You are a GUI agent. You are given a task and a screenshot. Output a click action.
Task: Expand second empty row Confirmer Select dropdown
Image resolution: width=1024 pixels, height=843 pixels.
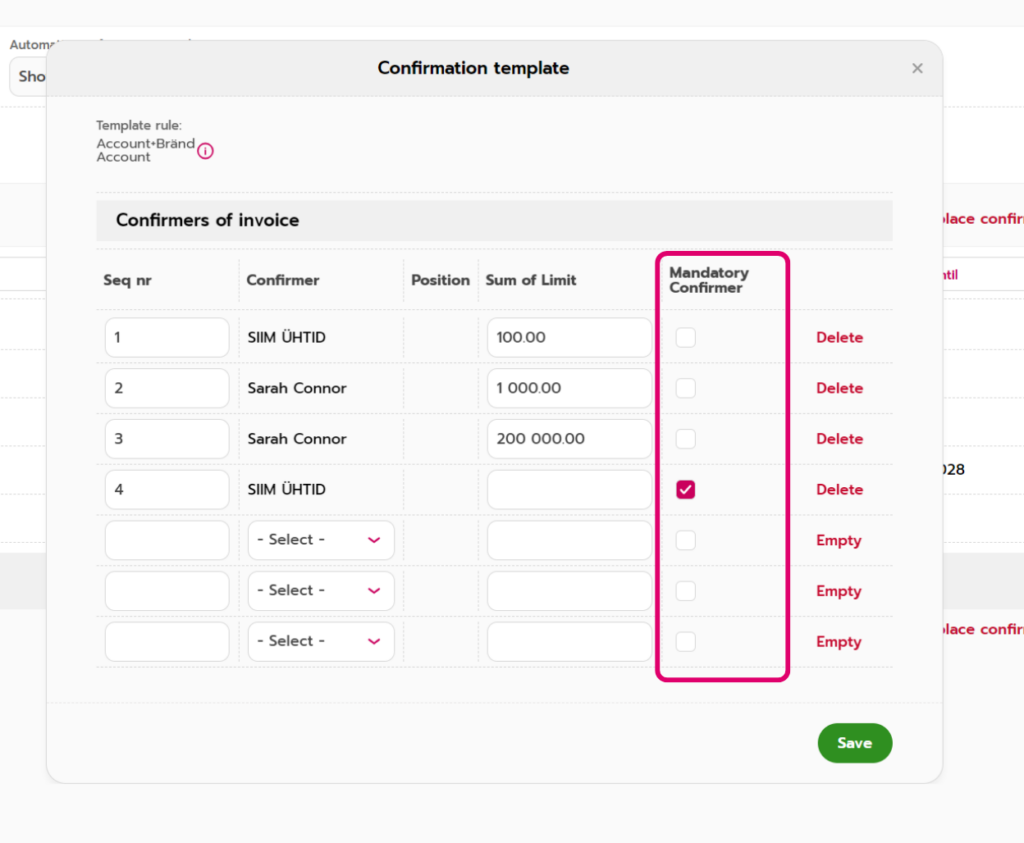point(320,591)
